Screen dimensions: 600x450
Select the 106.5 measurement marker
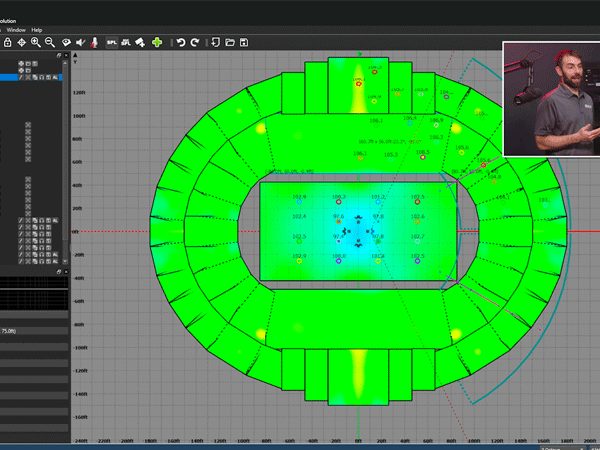pyautogui.click(x=423, y=157)
